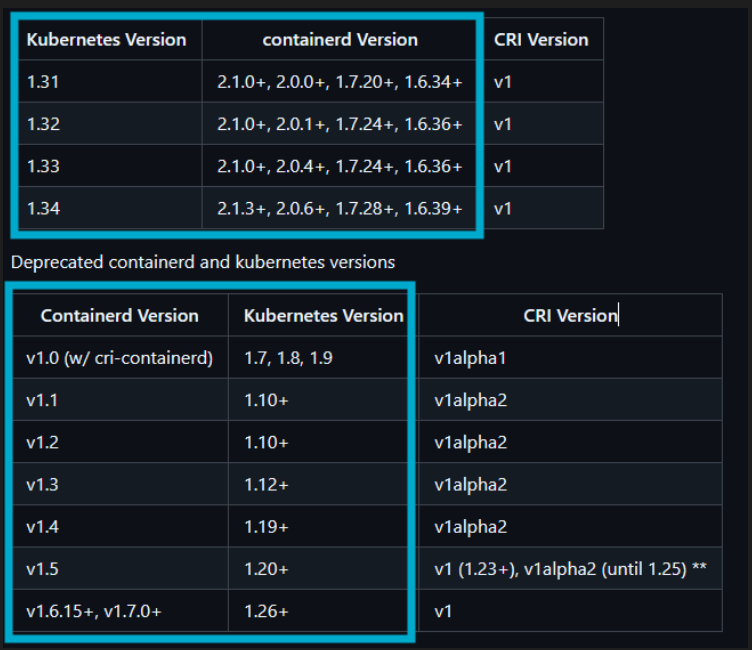Click 'v1 (1.23+), v1alpha2 (until 1.25) **' cell

pyautogui.click(x=570, y=568)
